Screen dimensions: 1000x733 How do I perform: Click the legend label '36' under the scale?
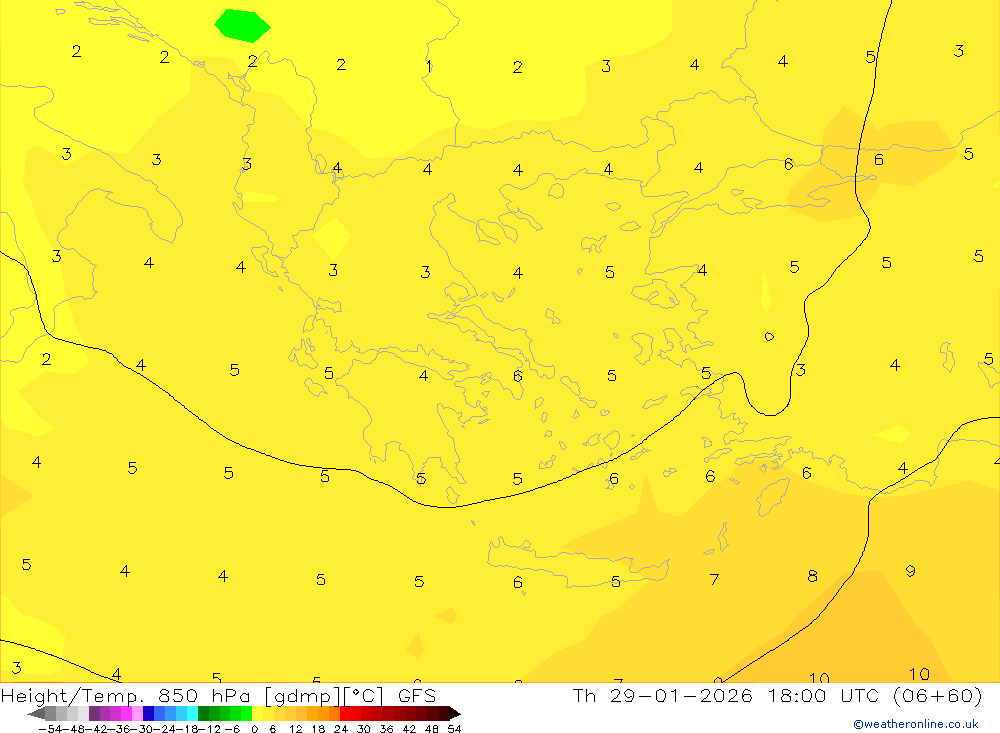[386, 729]
